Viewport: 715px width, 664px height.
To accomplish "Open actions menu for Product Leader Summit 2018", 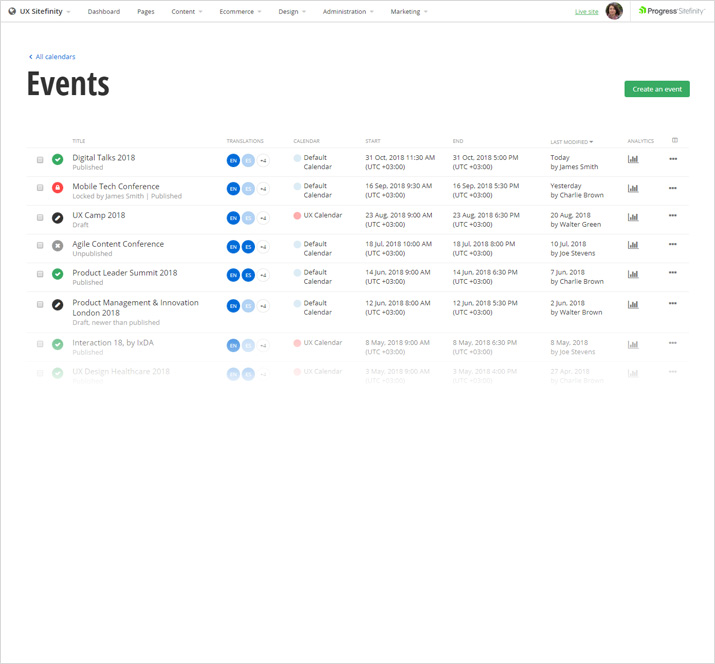I will (x=673, y=272).
